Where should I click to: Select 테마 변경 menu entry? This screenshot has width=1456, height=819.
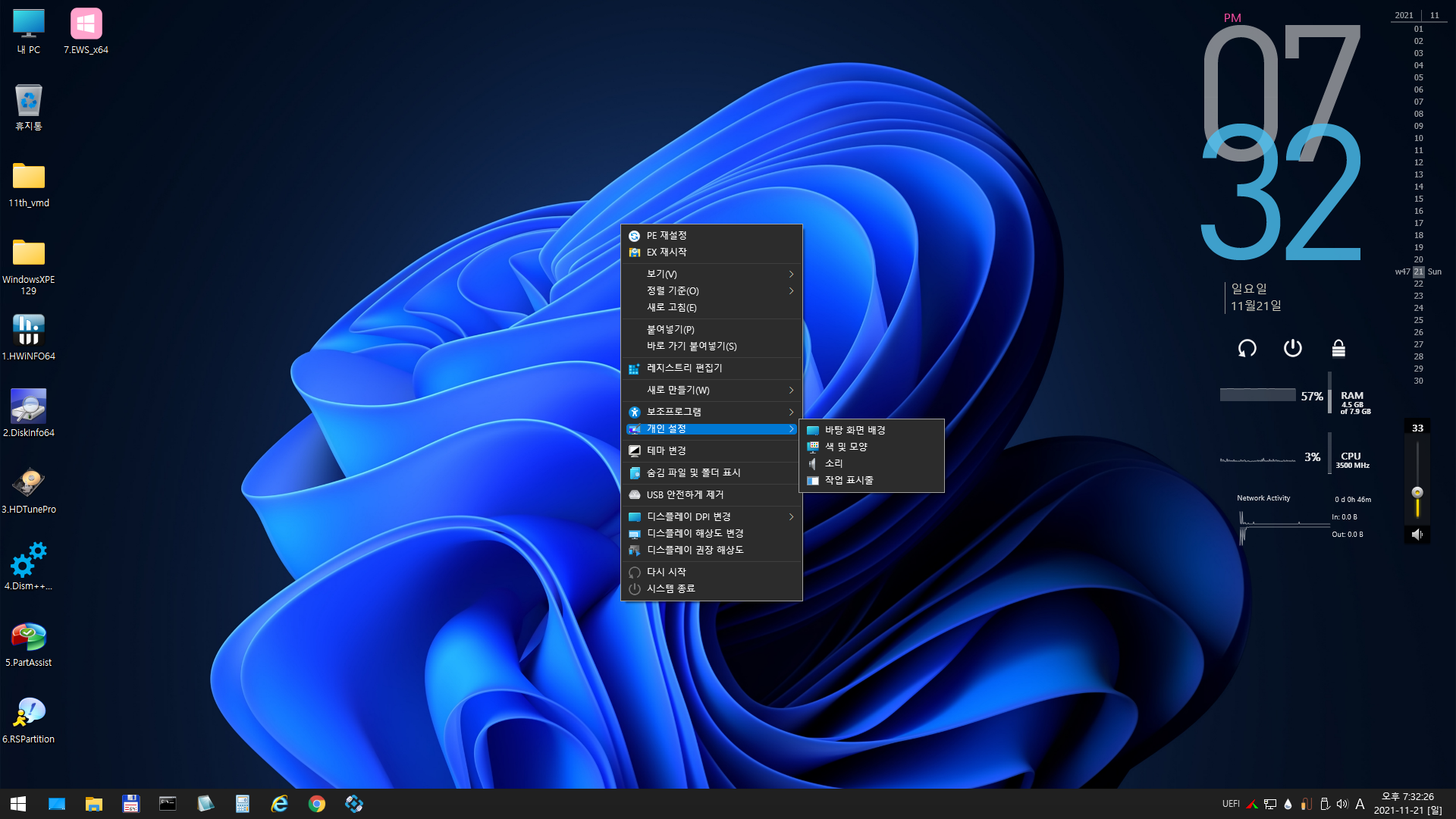[711, 450]
